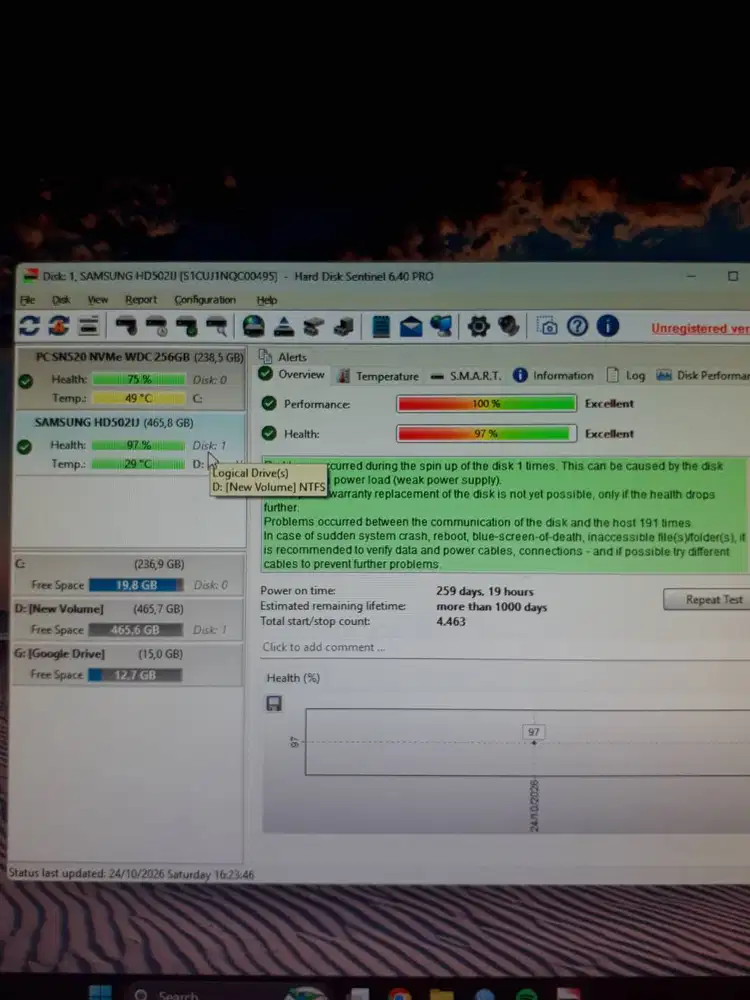Open the Windows Start button on taskbar
Screen dimensions: 750x1000
pos(100,992)
